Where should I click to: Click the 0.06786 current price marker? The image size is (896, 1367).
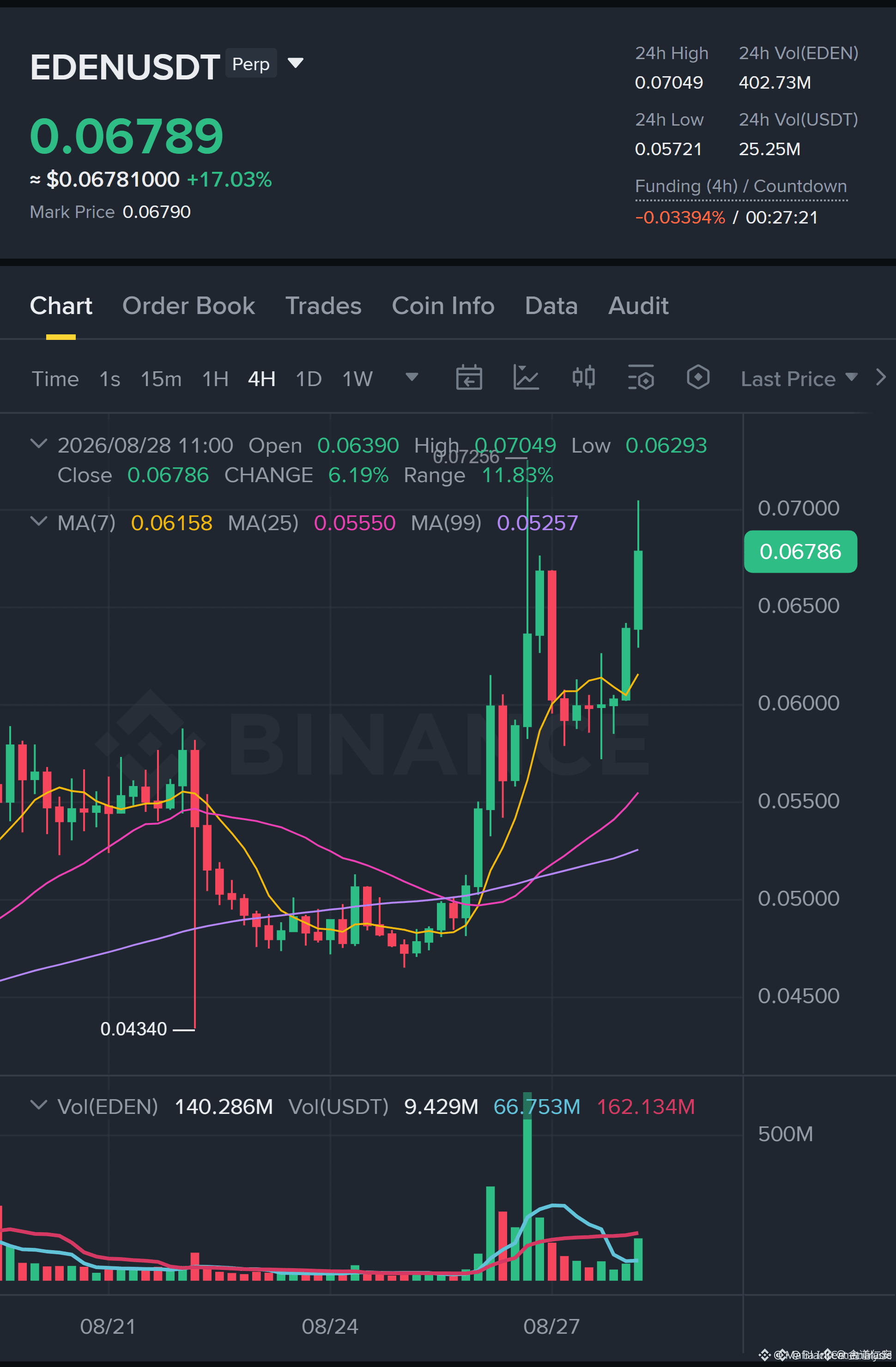(x=800, y=551)
